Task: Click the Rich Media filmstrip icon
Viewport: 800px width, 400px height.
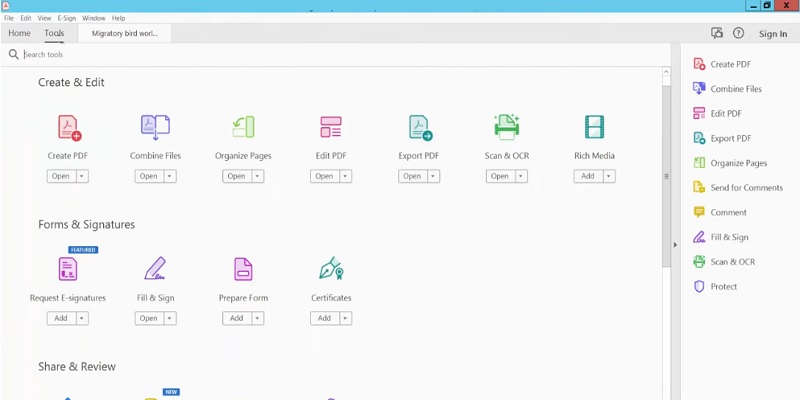Action: coord(594,127)
